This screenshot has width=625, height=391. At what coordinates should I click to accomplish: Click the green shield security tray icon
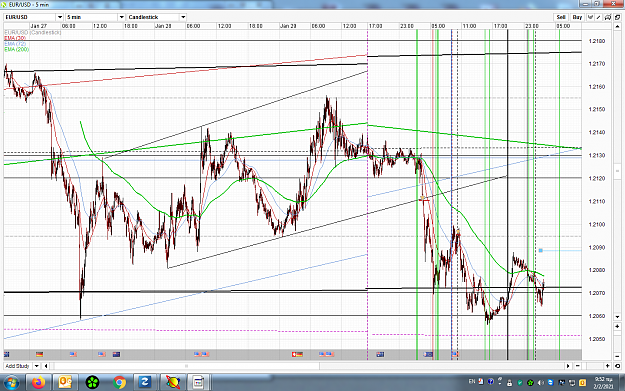tap(520, 383)
